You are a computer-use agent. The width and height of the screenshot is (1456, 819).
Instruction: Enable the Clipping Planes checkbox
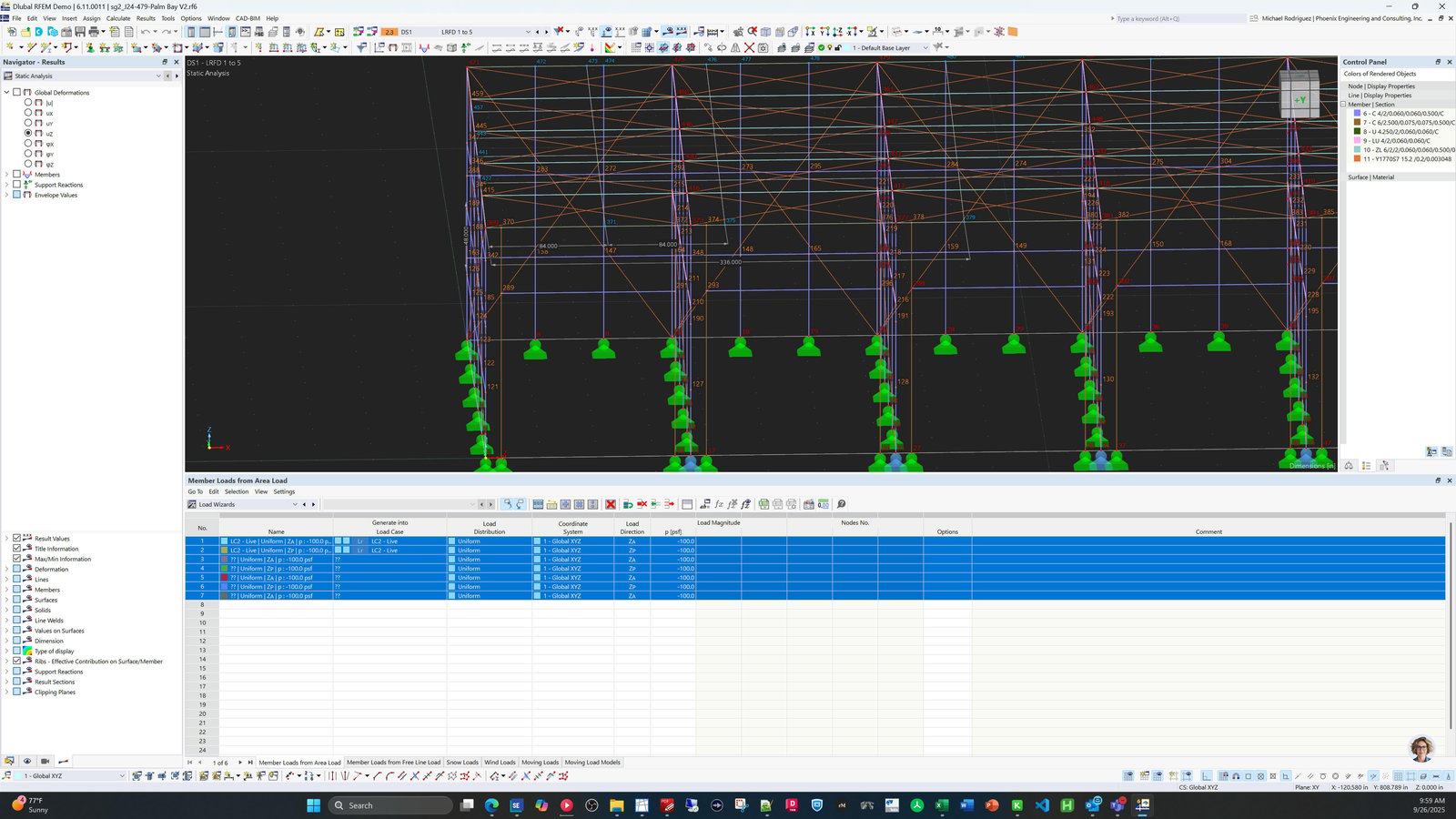pyautogui.click(x=16, y=692)
